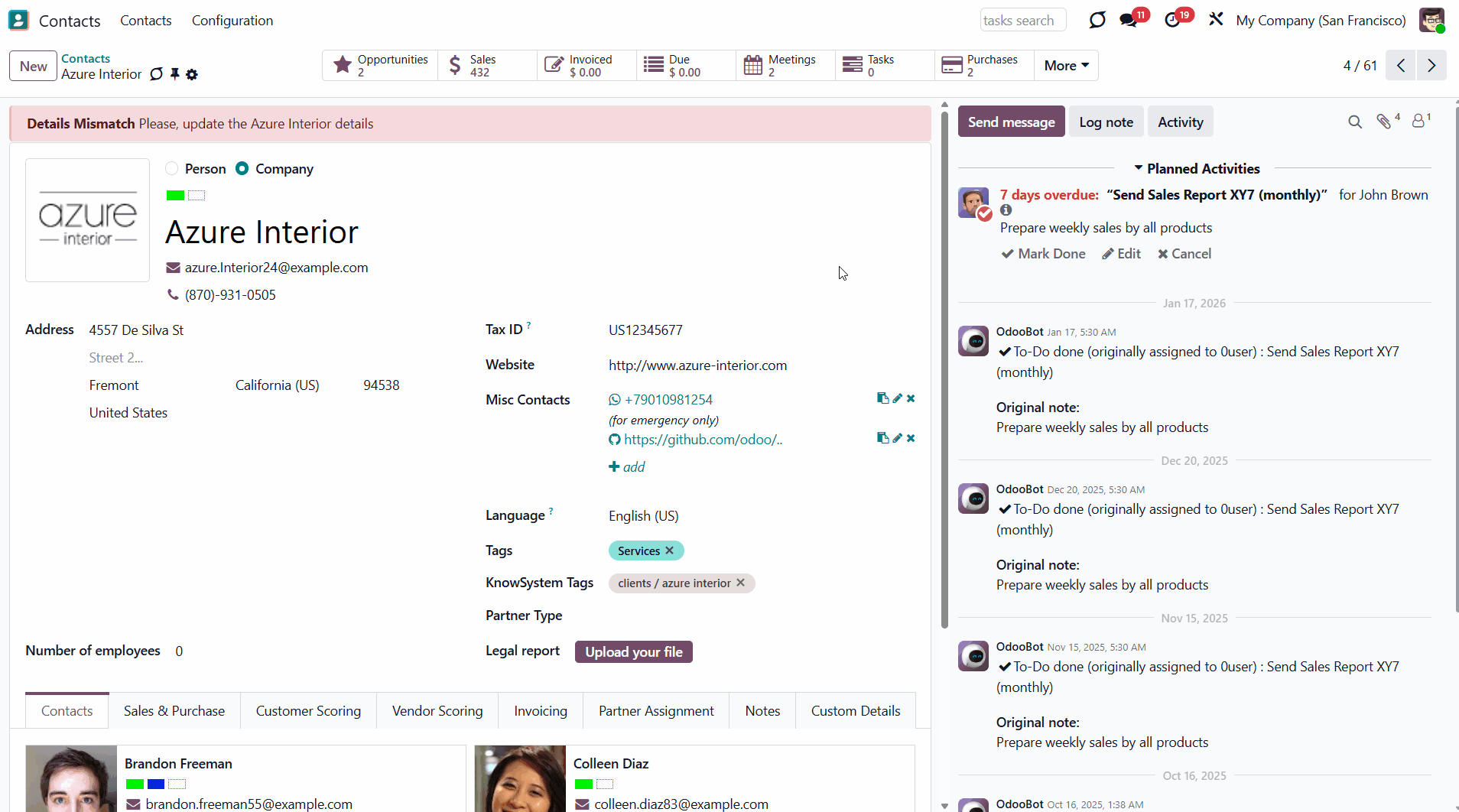Show followers icon in chatter
This screenshot has height=812, width=1459.
coord(1418,122)
